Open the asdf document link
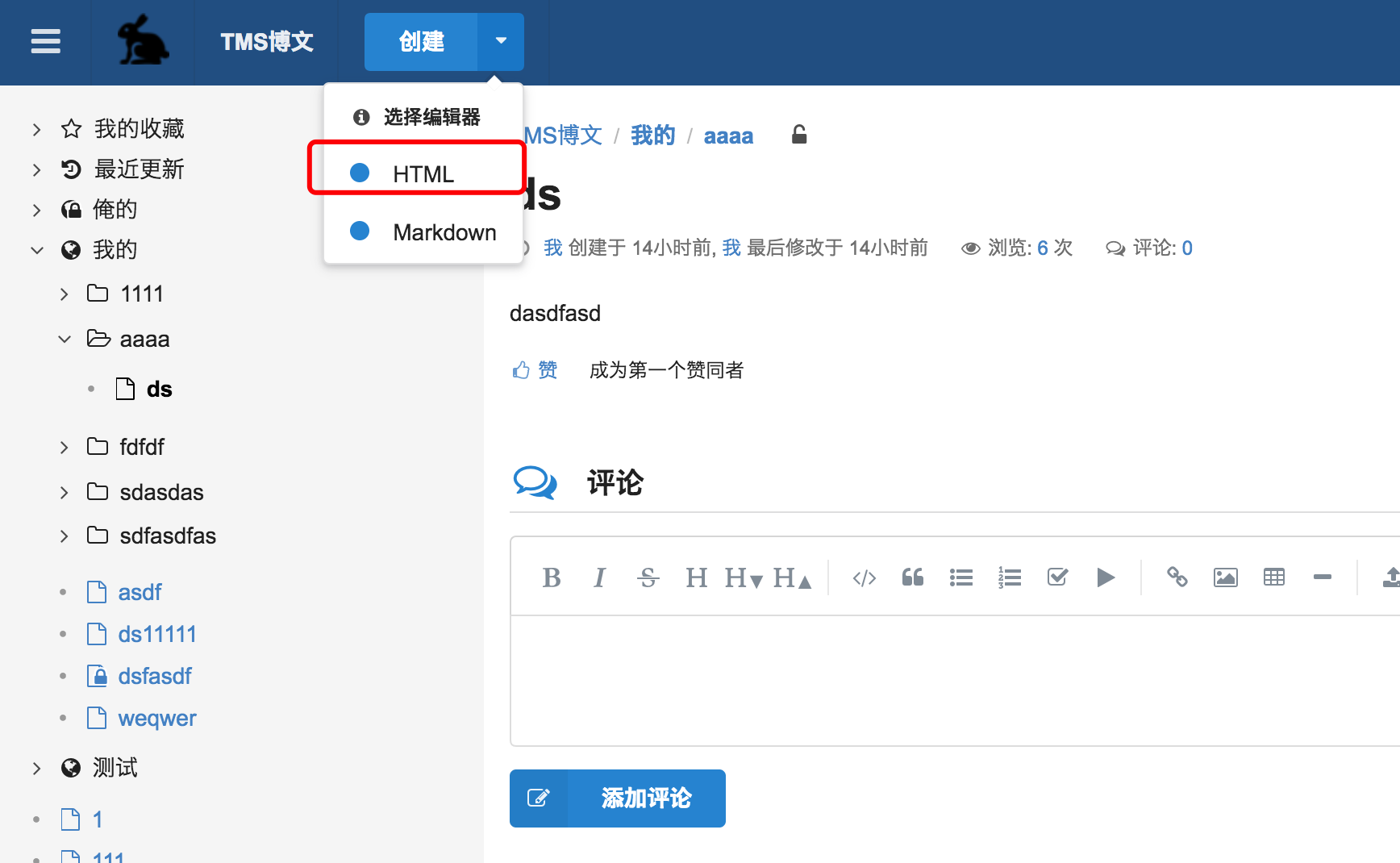The width and height of the screenshot is (1400, 863). (x=140, y=592)
